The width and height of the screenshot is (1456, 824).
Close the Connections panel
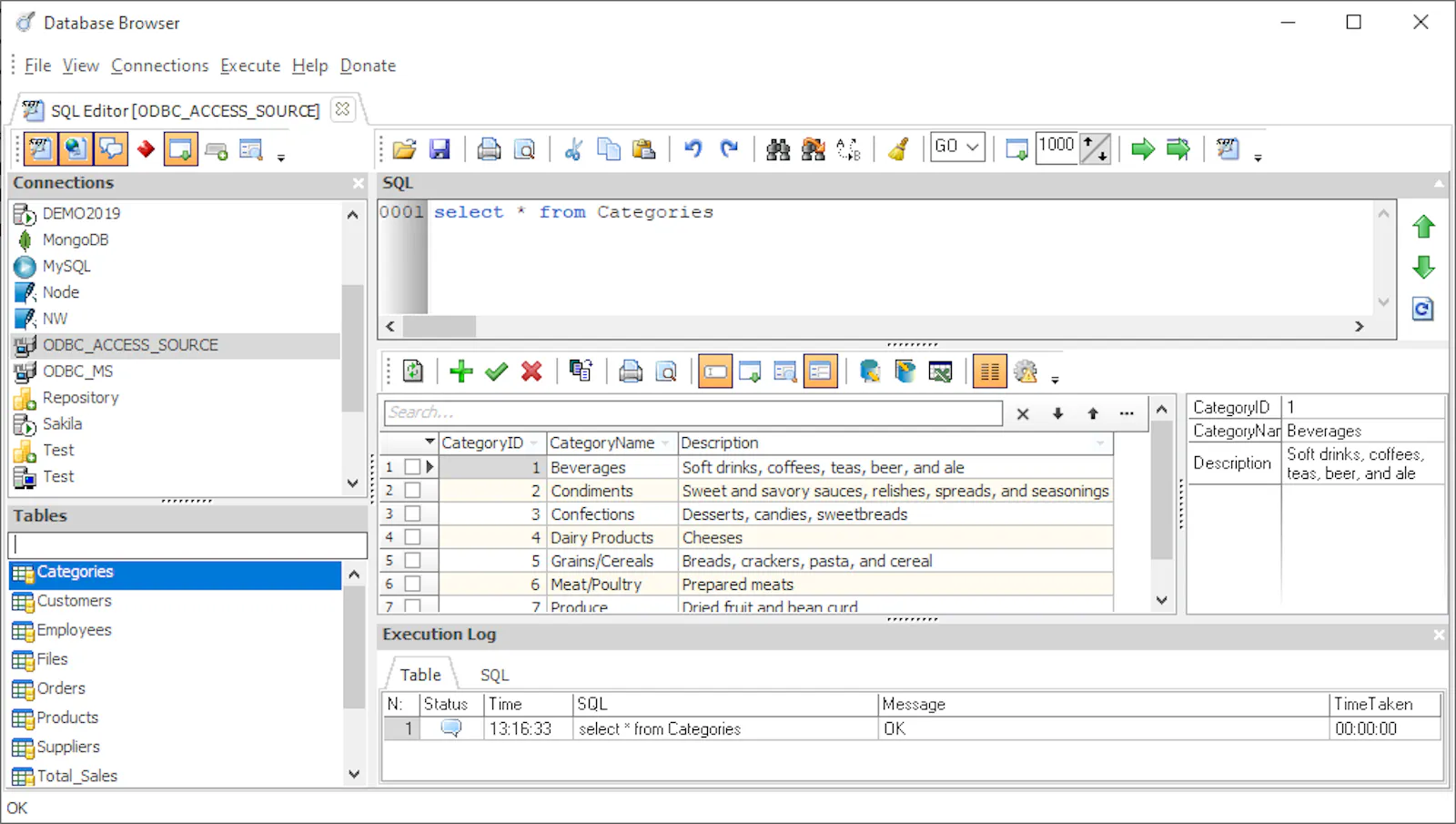coord(359,183)
